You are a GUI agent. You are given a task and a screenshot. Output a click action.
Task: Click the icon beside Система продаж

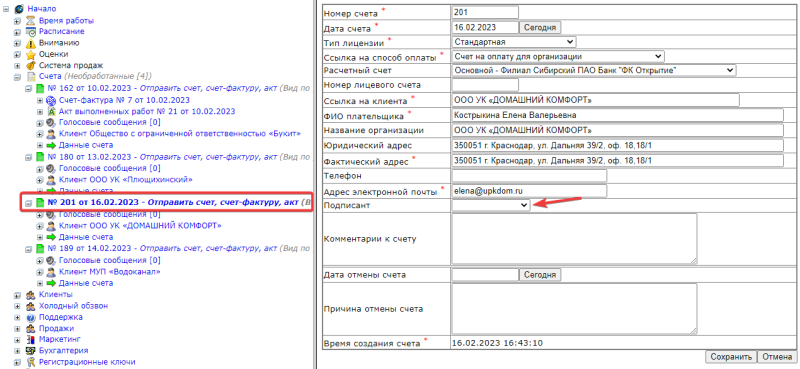(31, 65)
